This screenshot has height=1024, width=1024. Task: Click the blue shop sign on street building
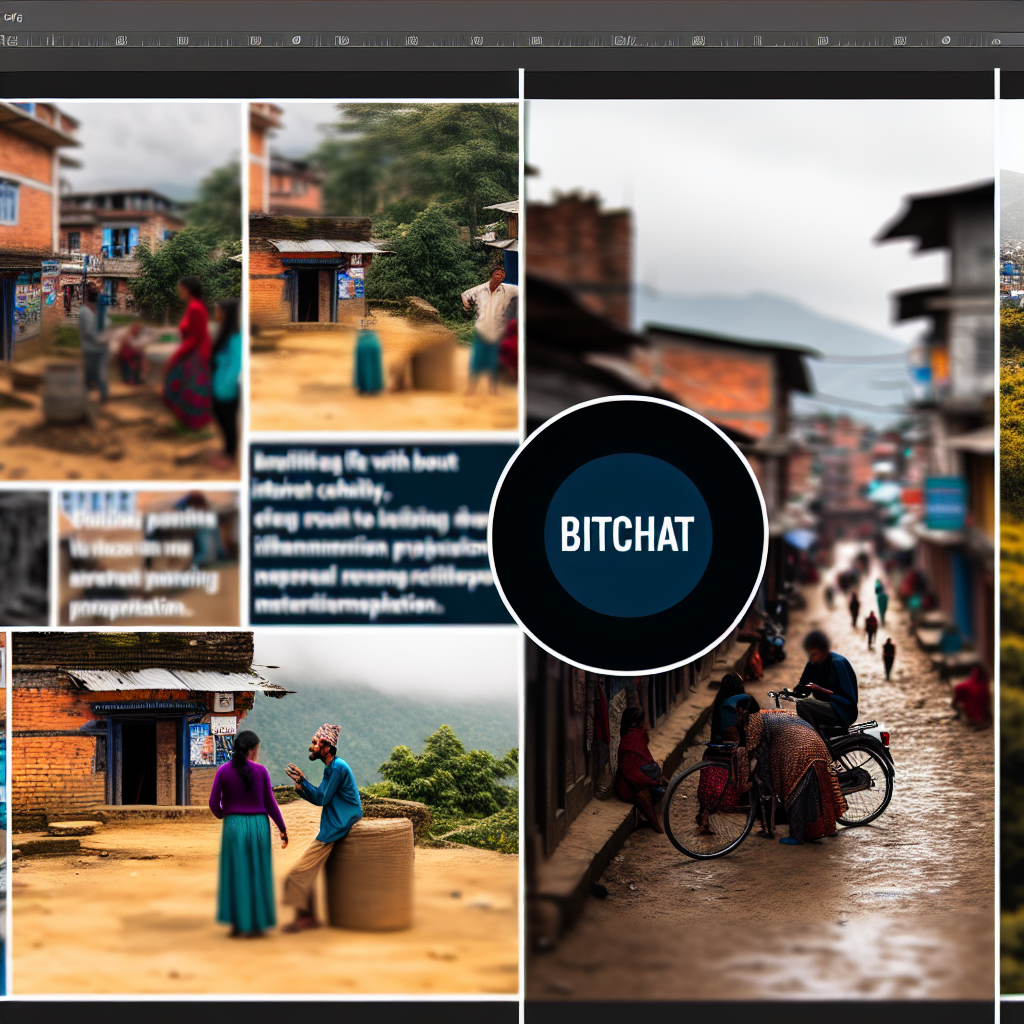[944, 503]
